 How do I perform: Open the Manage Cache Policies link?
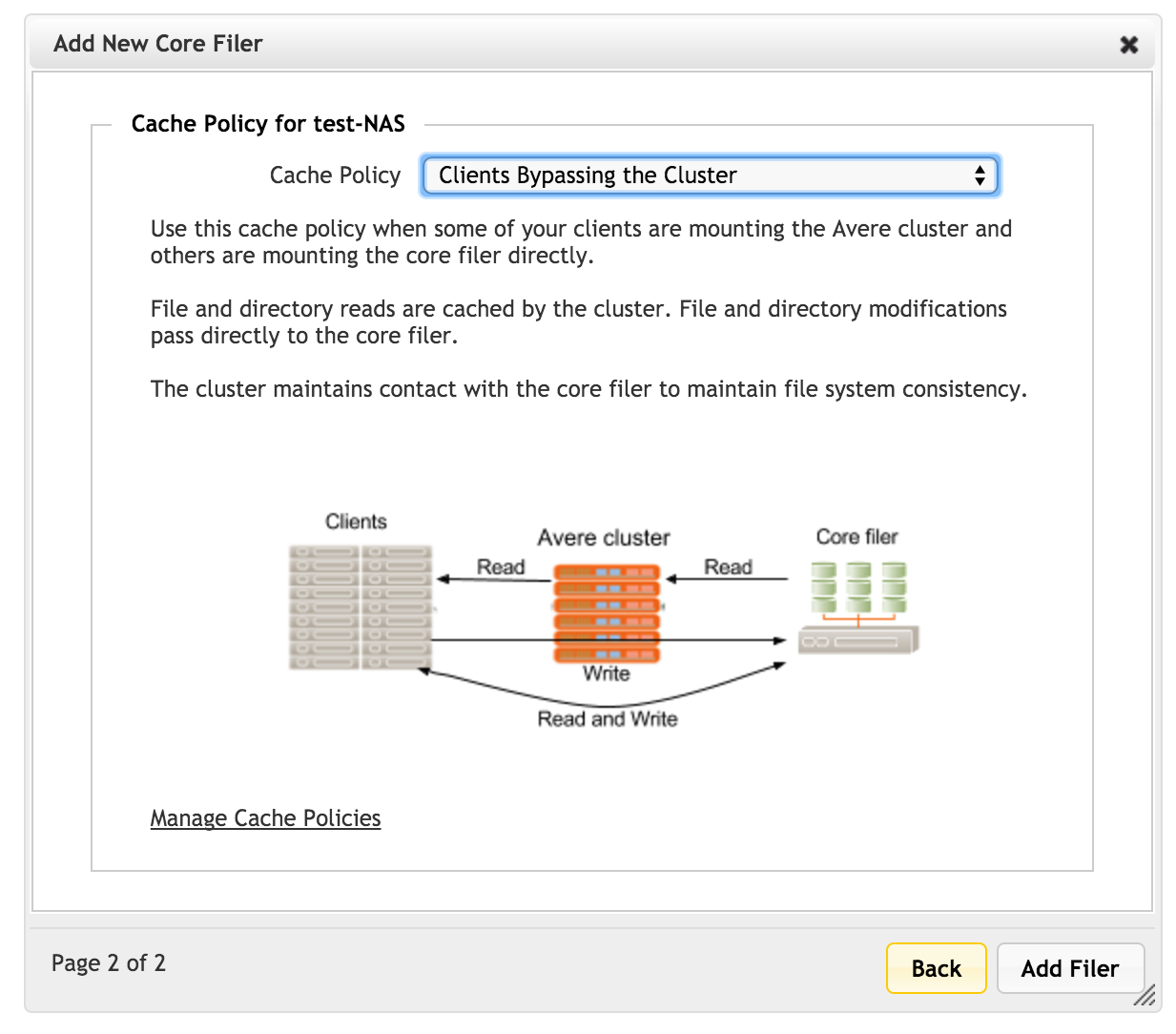[265, 818]
